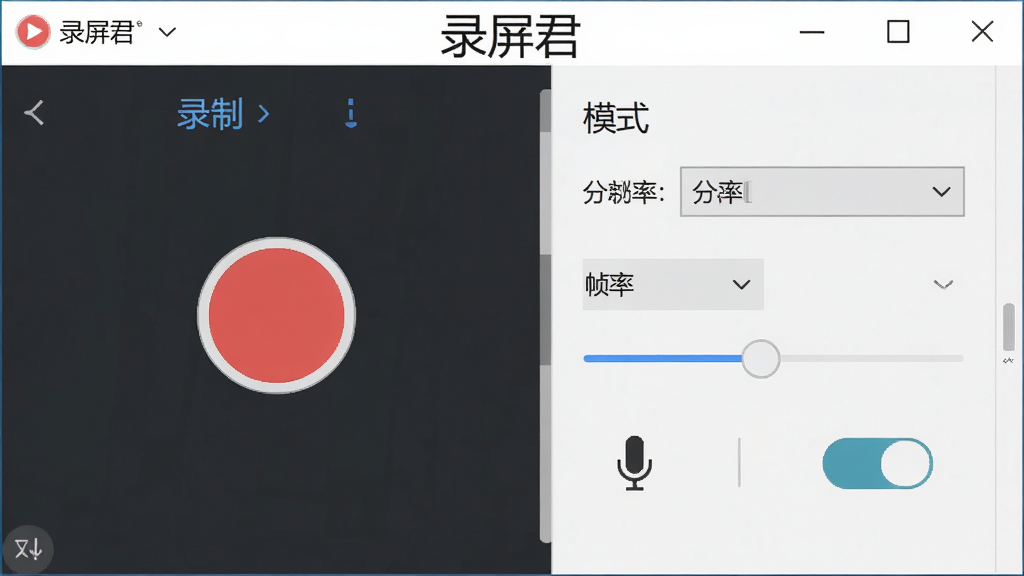Adjust the blue frame rate slider handle
This screenshot has height=576, width=1024.
coord(761,359)
